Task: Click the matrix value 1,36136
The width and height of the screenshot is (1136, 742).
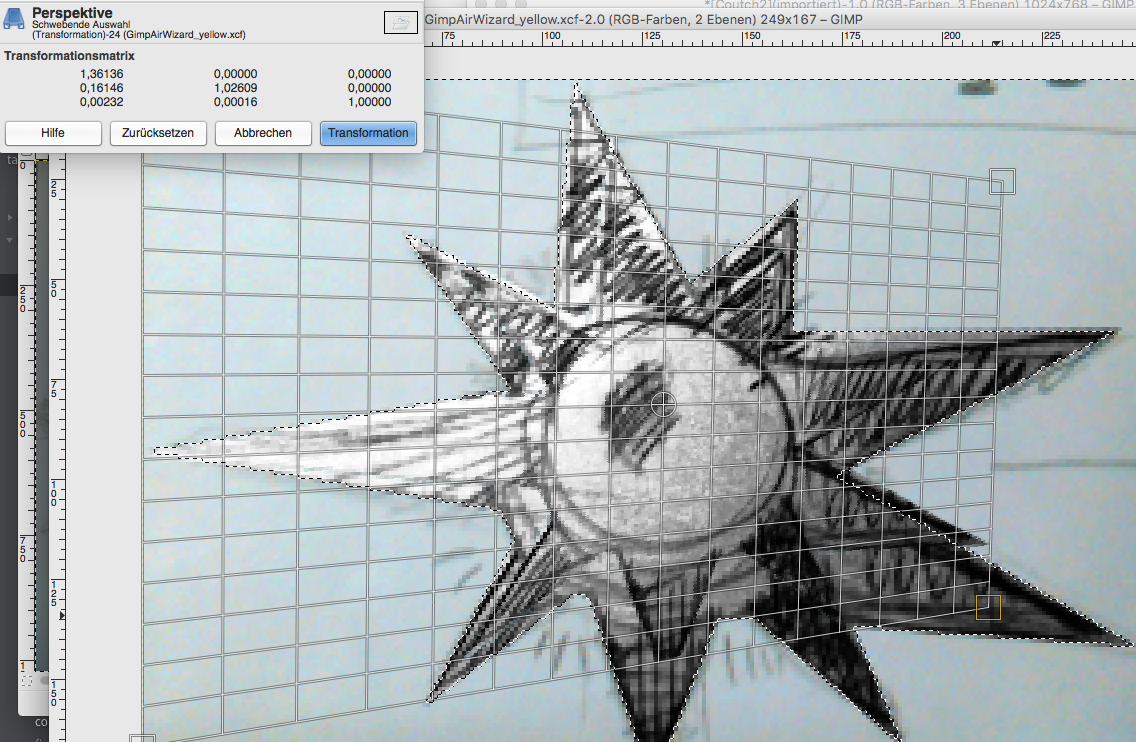Action: (101, 74)
